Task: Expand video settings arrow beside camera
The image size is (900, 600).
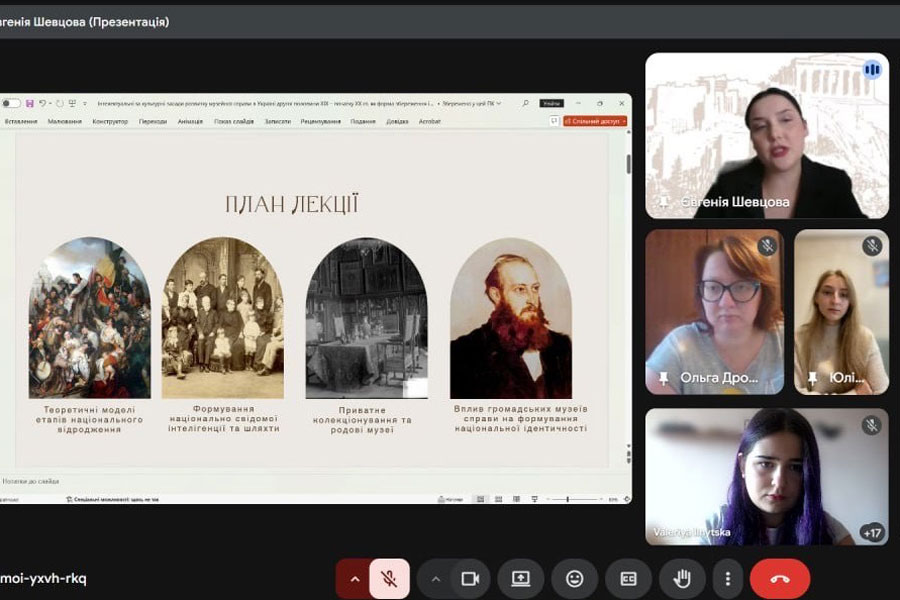Action: (435, 578)
